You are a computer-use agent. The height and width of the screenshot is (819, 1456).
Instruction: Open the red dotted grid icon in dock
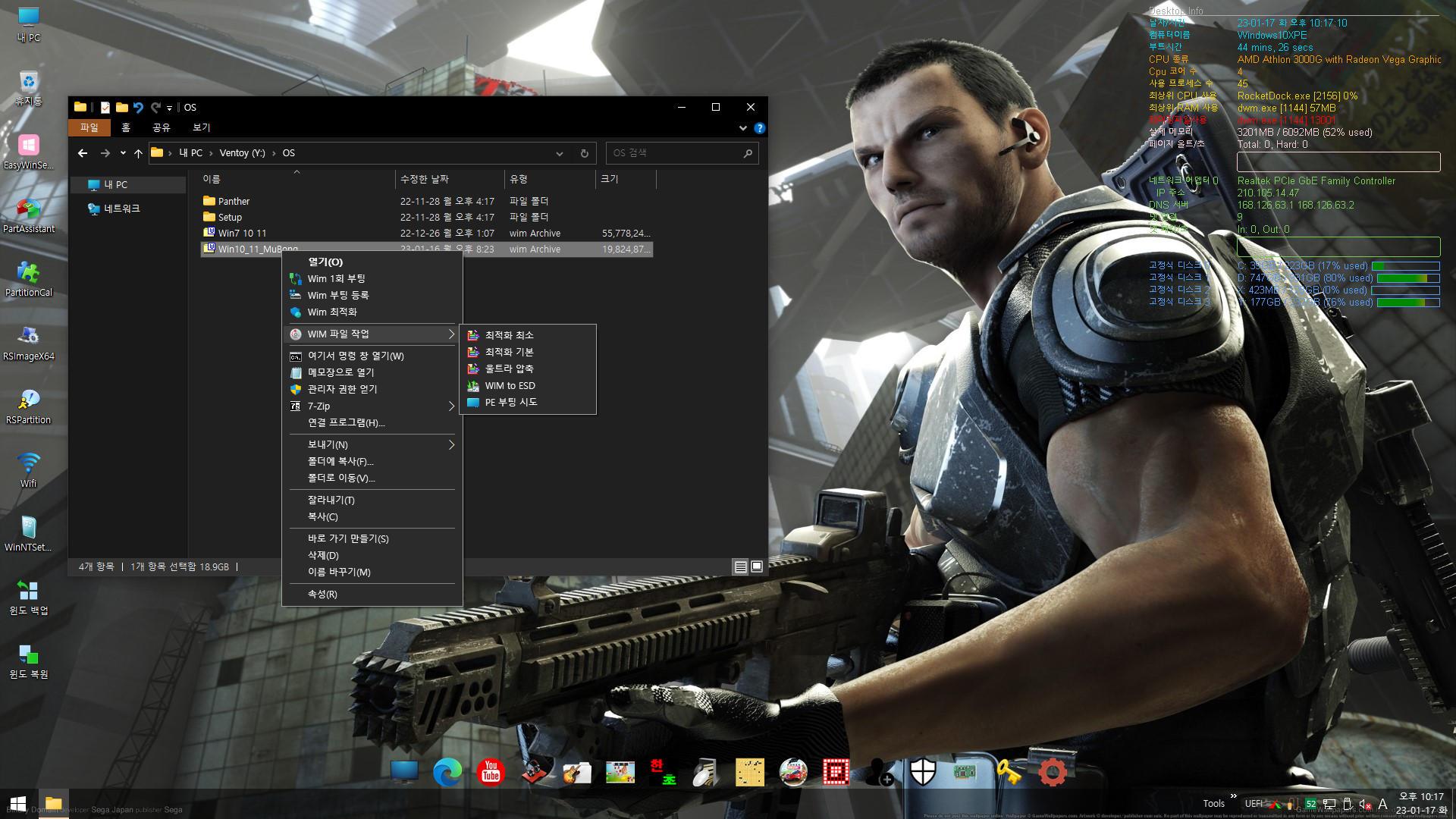[836, 772]
